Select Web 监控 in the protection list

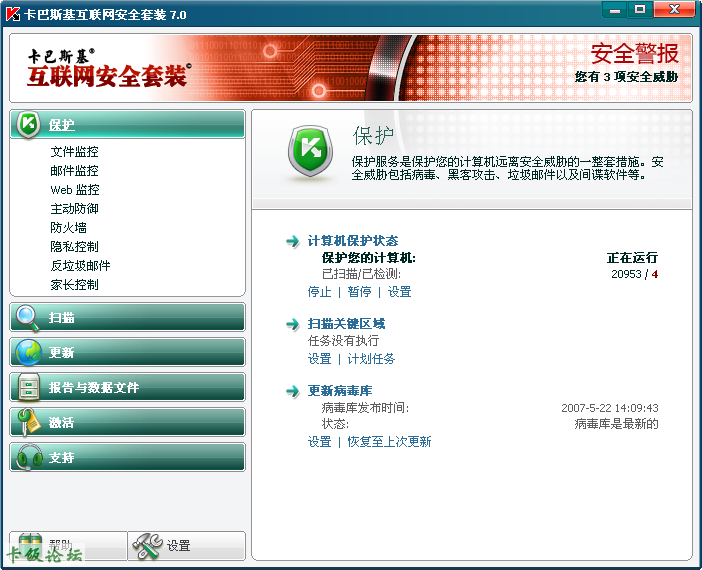point(75,190)
